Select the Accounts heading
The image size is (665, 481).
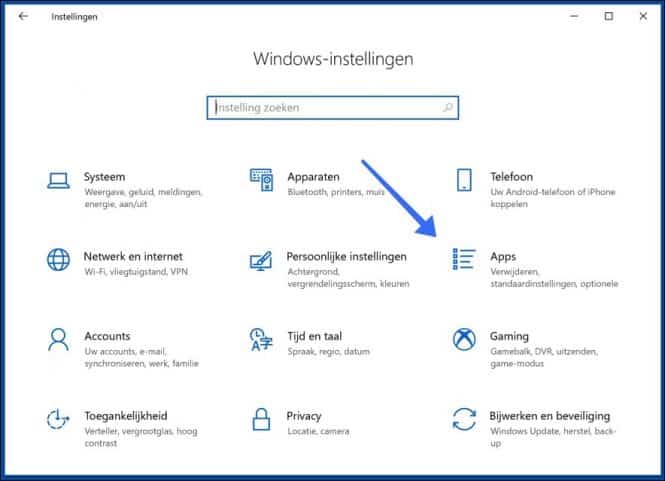tap(107, 336)
